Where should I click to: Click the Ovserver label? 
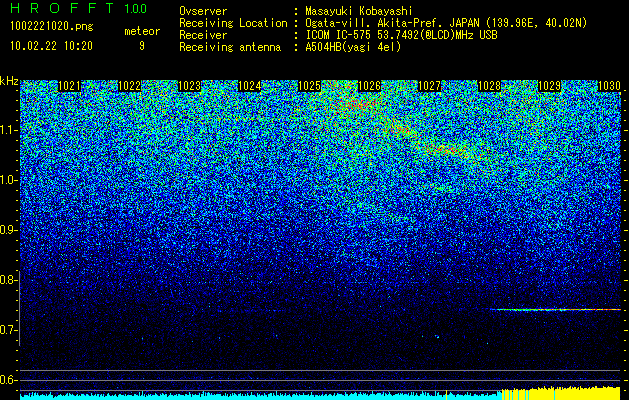[203, 11]
